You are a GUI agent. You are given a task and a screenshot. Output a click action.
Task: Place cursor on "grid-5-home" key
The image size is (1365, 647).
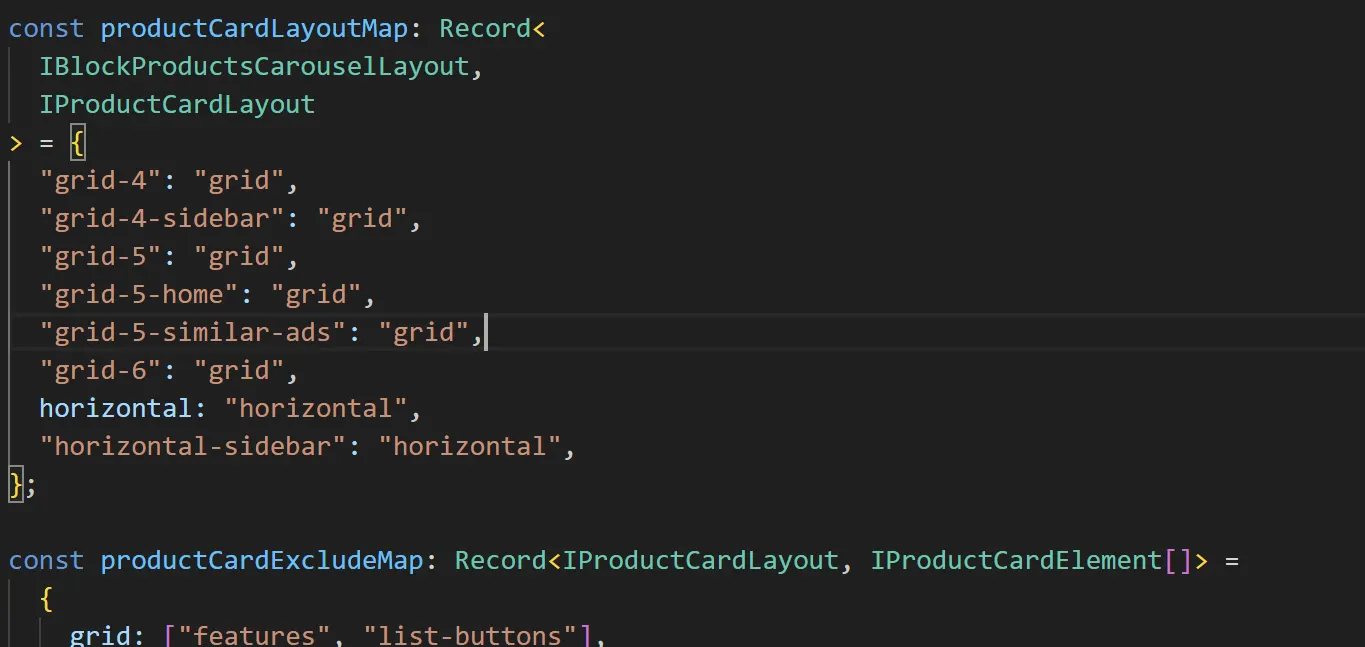(146, 294)
